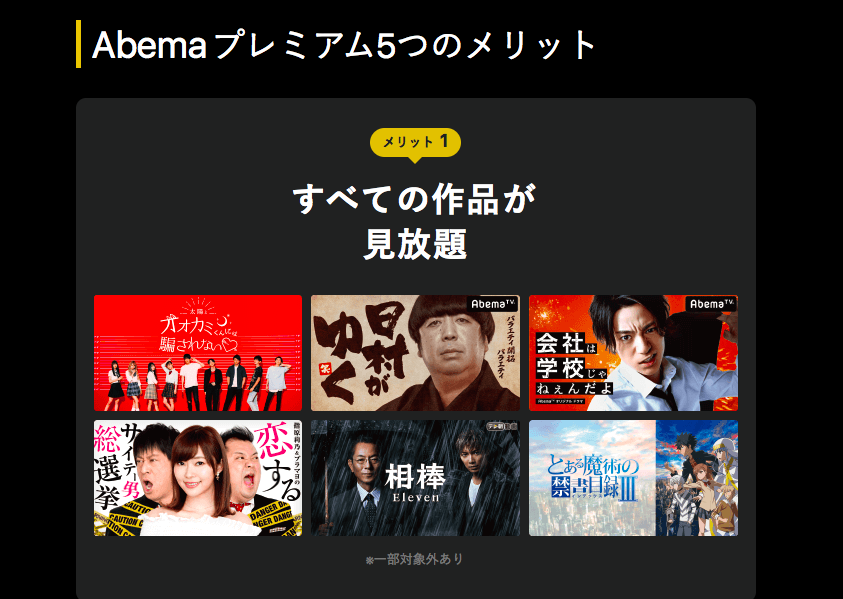Open the とある魔術の禁書目録III thumbnail
Image resolution: width=843 pixels, height=599 pixels.
click(633, 478)
